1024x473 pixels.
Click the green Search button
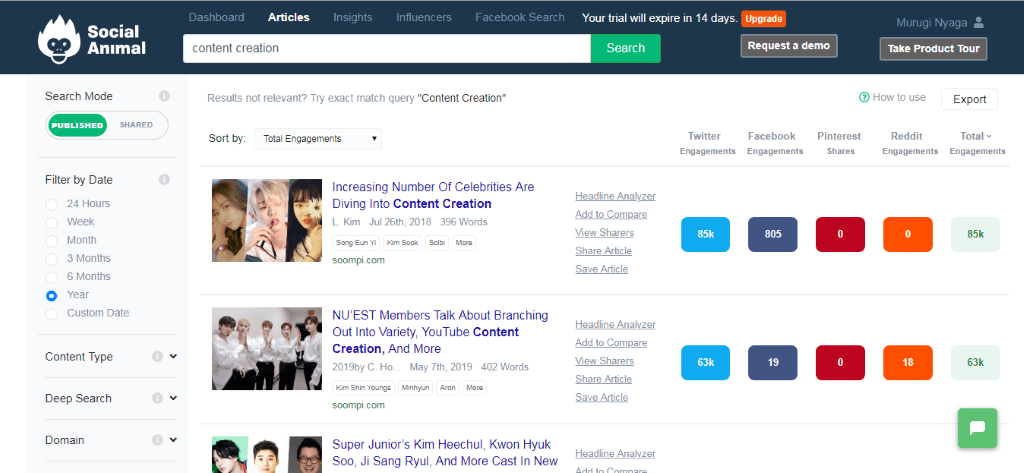click(x=626, y=48)
